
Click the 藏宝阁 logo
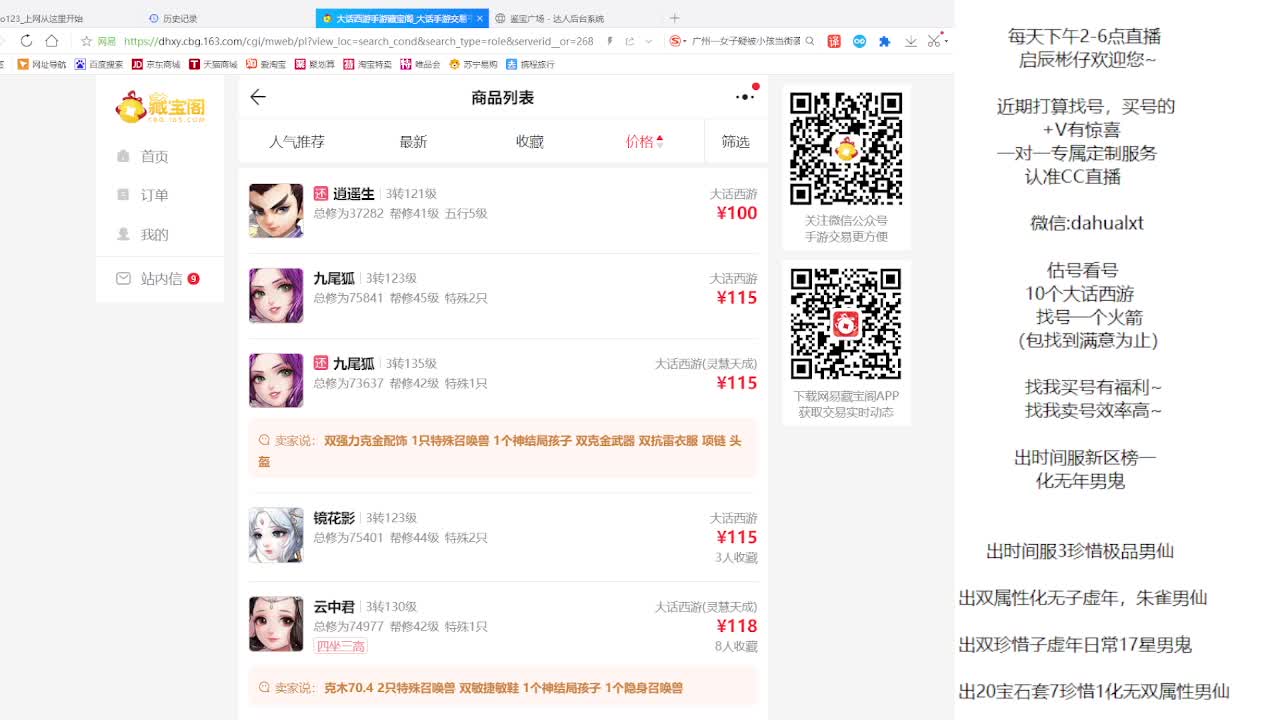pyautogui.click(x=160, y=106)
